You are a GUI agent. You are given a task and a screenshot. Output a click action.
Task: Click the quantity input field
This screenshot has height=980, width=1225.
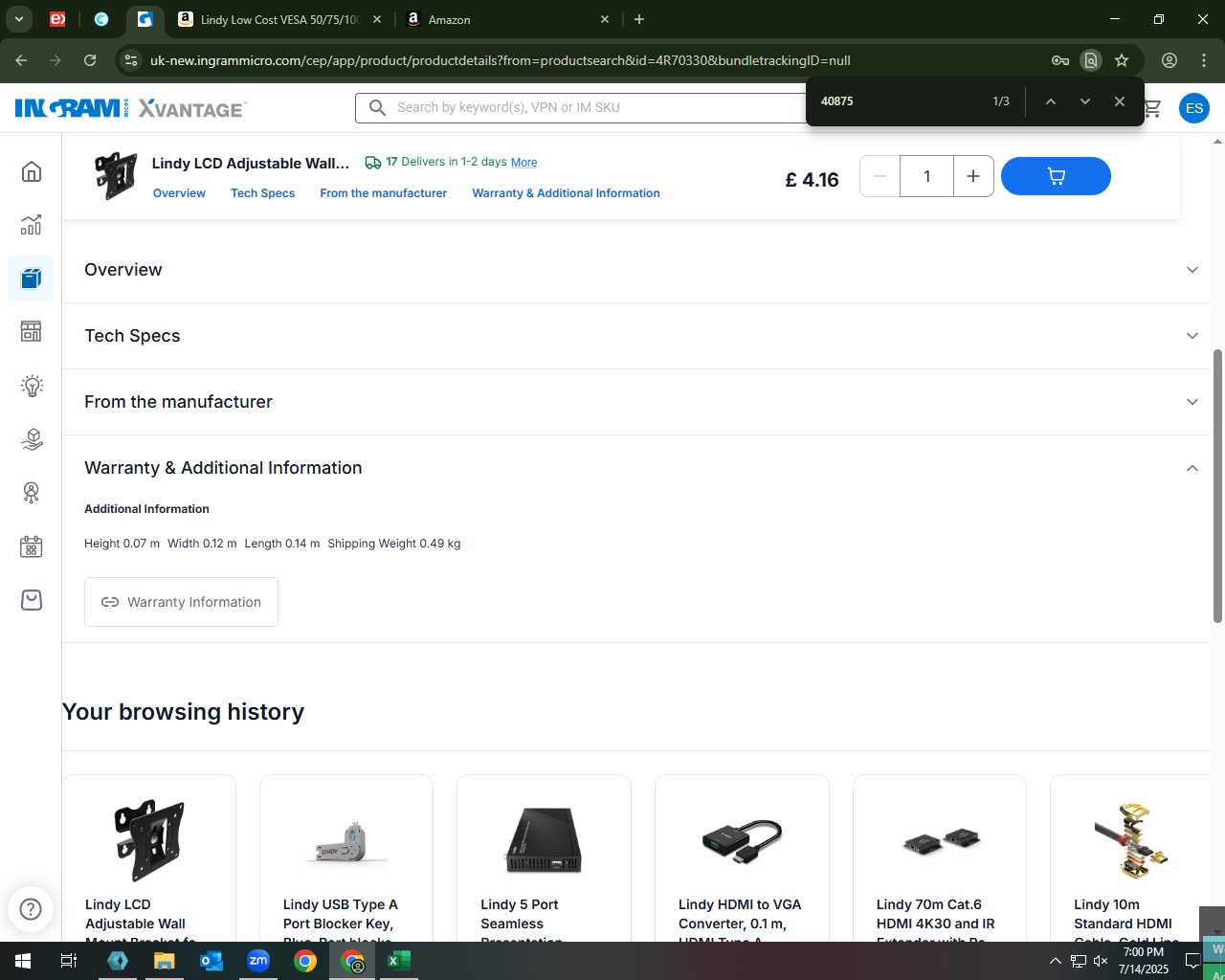(x=926, y=176)
